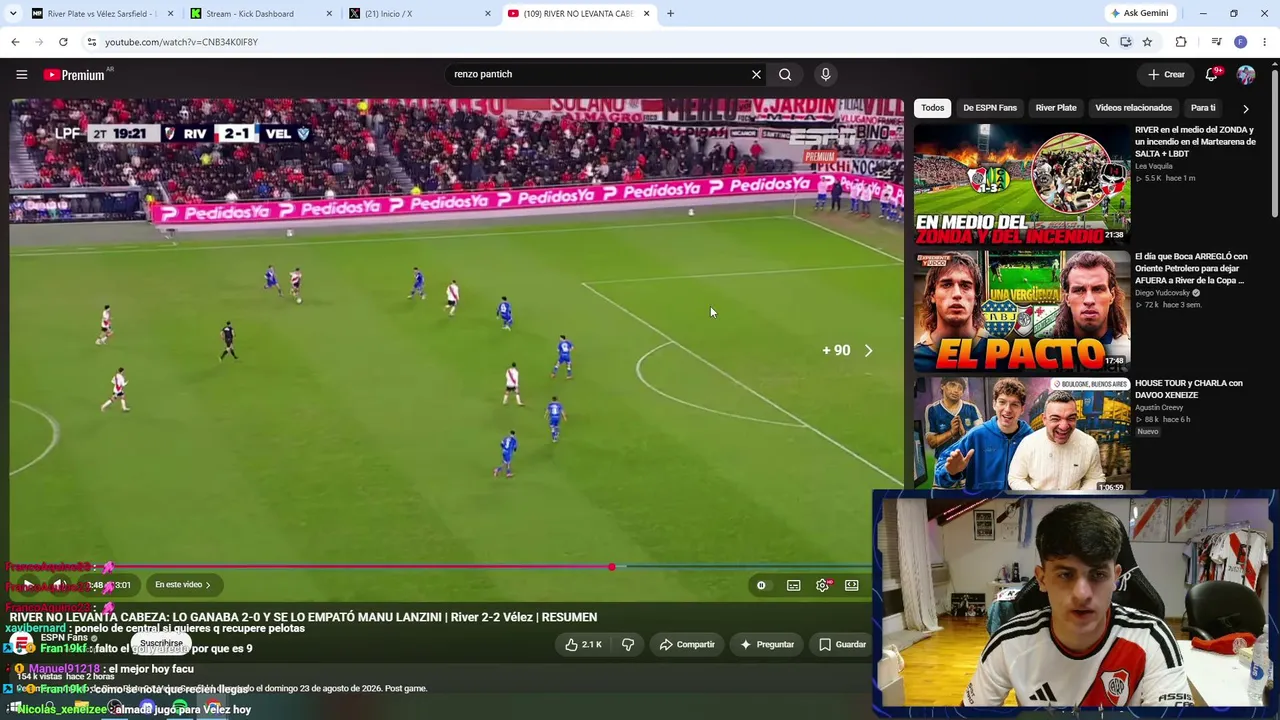Open YouTube notifications bell

(x=1212, y=74)
